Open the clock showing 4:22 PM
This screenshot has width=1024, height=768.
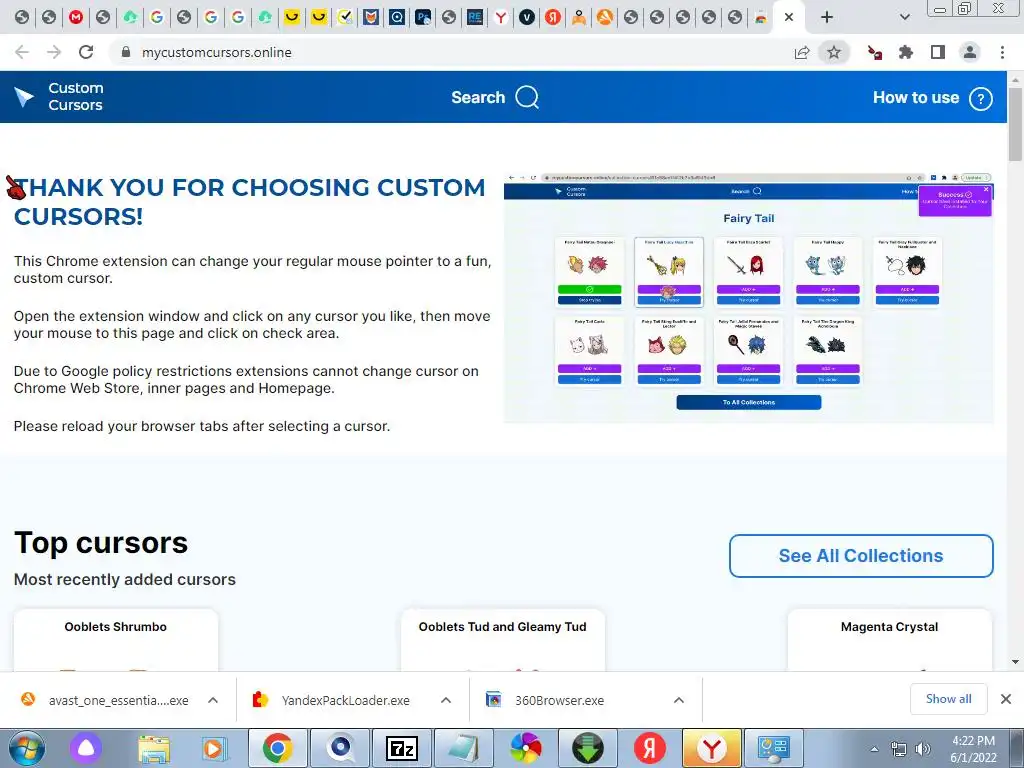pos(973,749)
